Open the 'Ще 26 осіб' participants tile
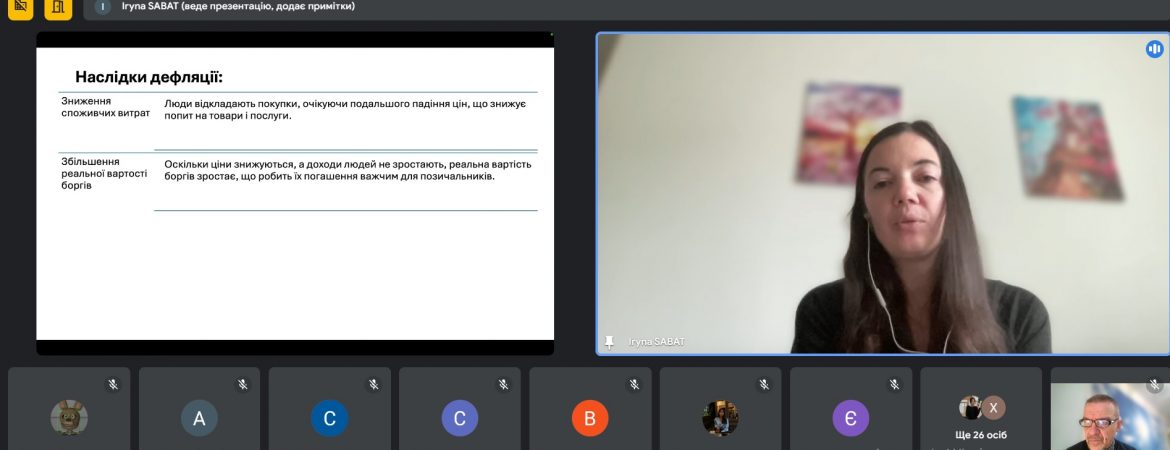The image size is (1170, 450). pos(980,408)
